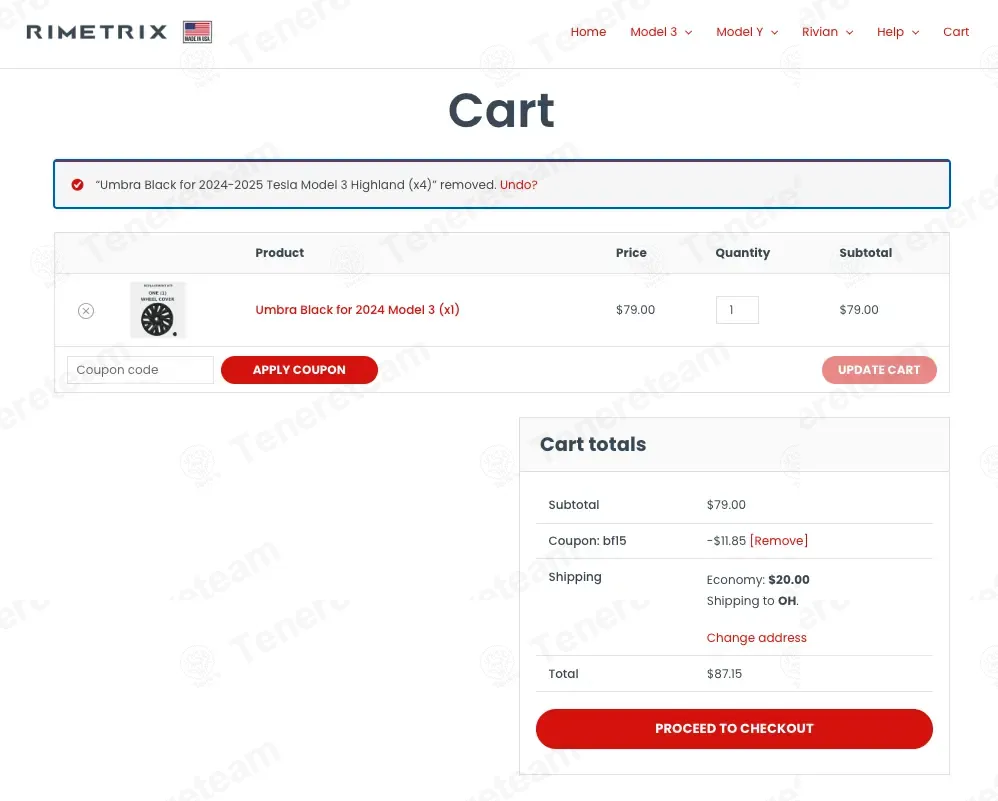Click the -$11.85 discount amount
This screenshot has width=998, height=801.
coord(726,541)
